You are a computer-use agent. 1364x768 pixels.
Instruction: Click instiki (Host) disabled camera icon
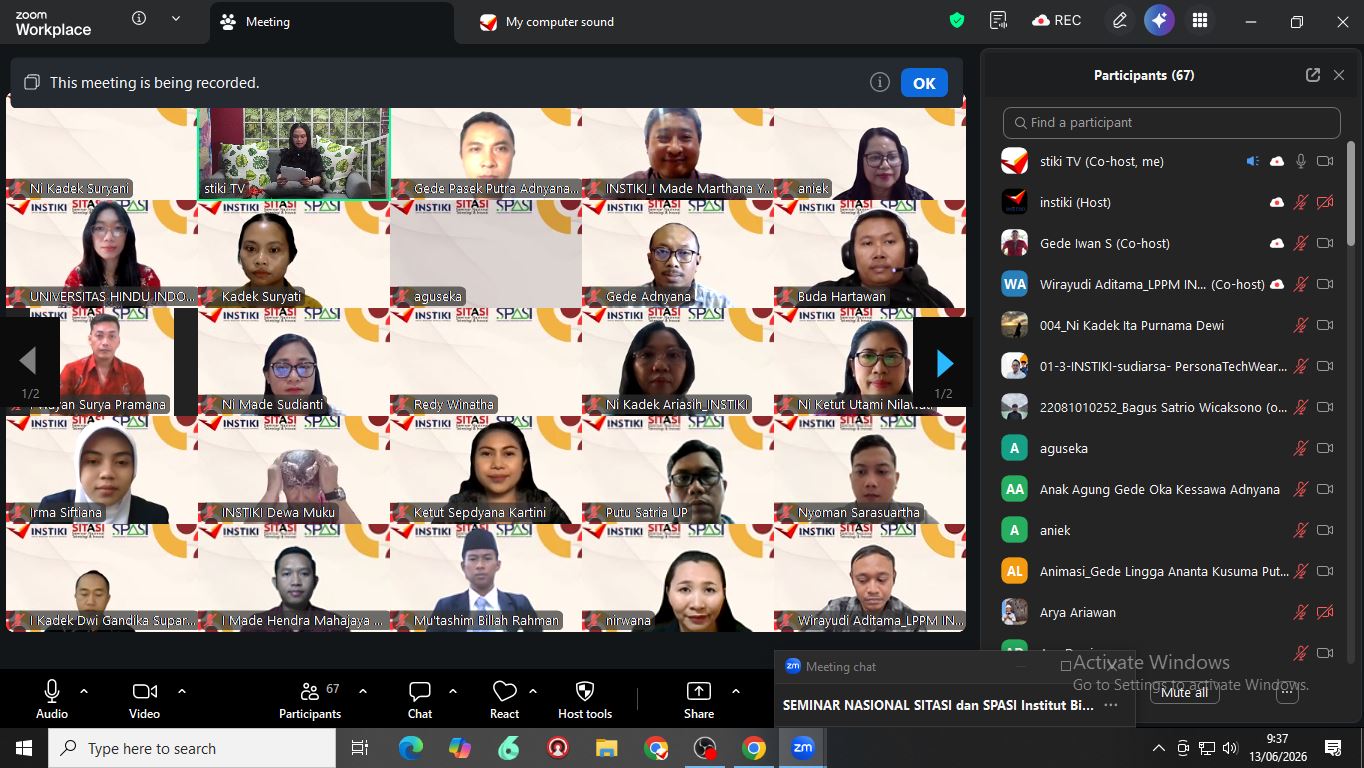1326,202
